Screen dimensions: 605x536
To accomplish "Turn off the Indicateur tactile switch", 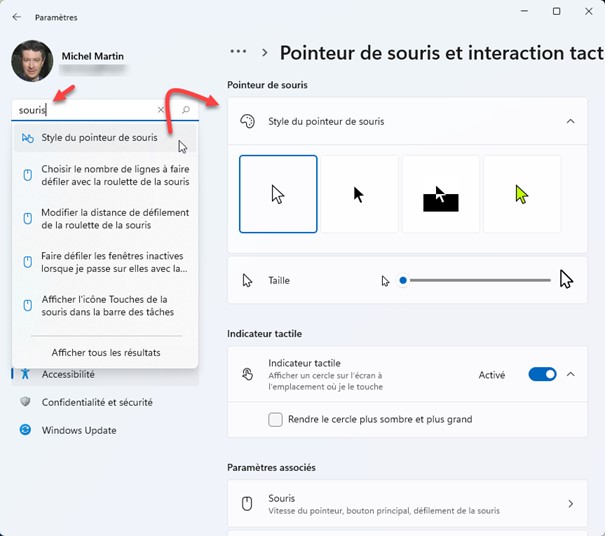I will point(542,374).
